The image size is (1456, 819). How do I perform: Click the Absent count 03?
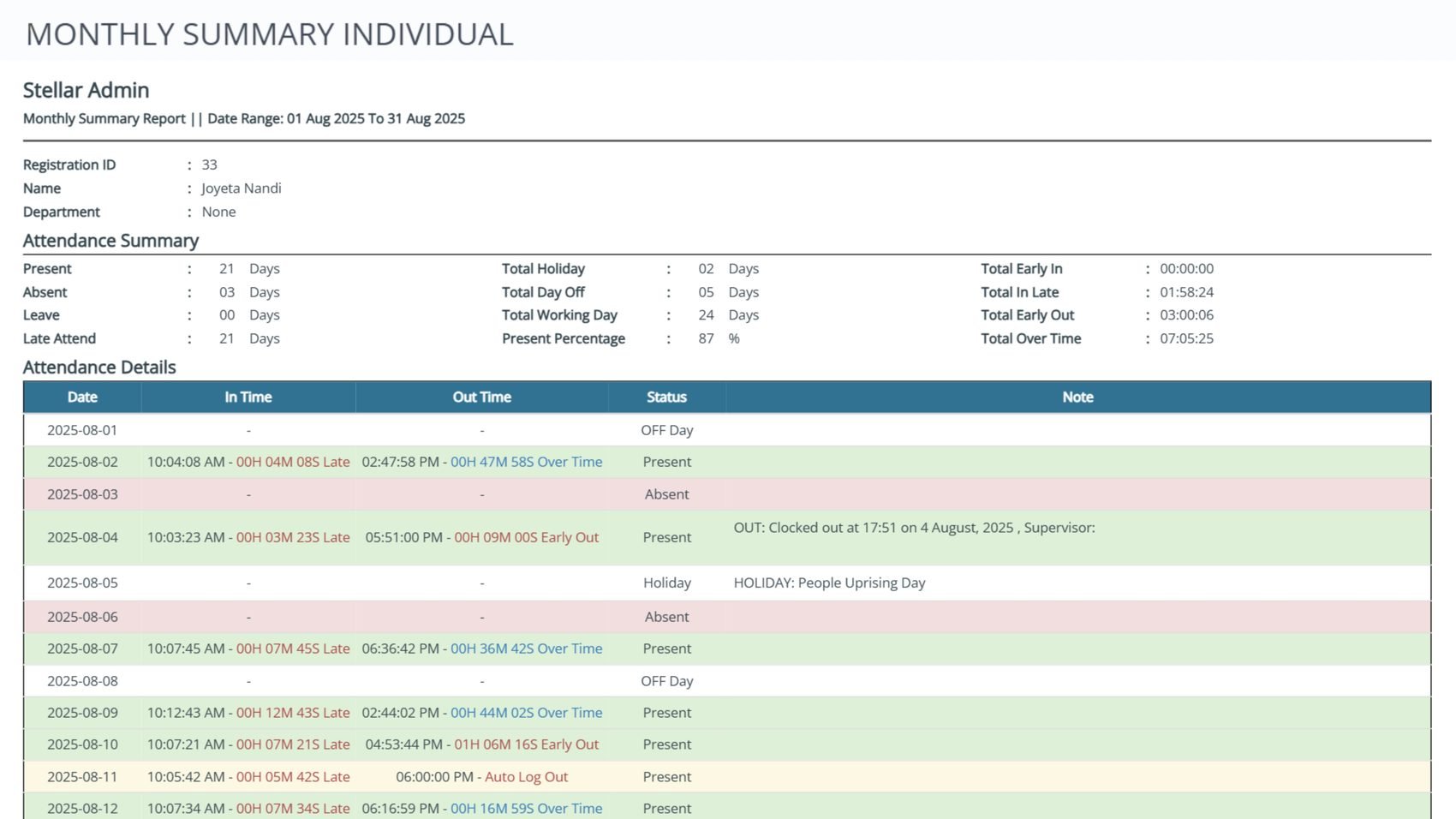[227, 292]
